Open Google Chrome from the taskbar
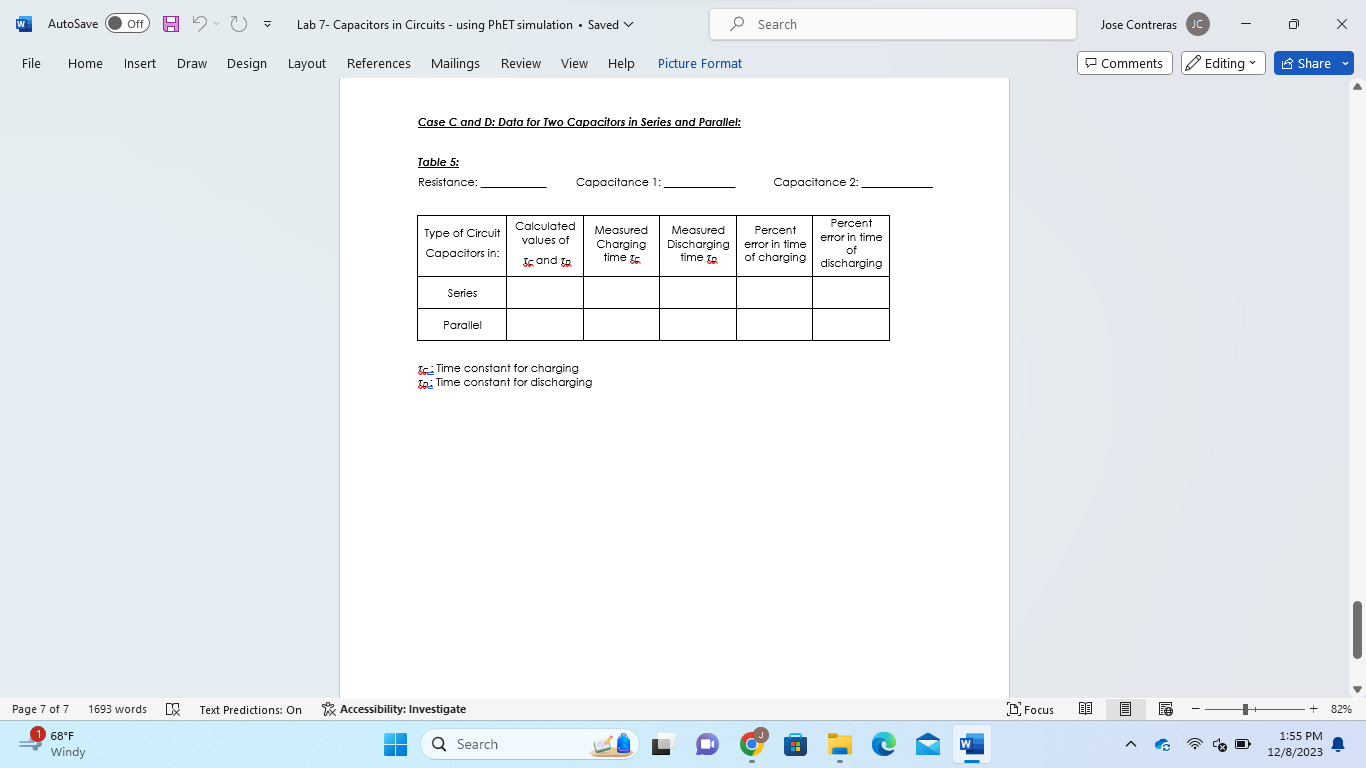The height and width of the screenshot is (768, 1366). (x=750, y=744)
